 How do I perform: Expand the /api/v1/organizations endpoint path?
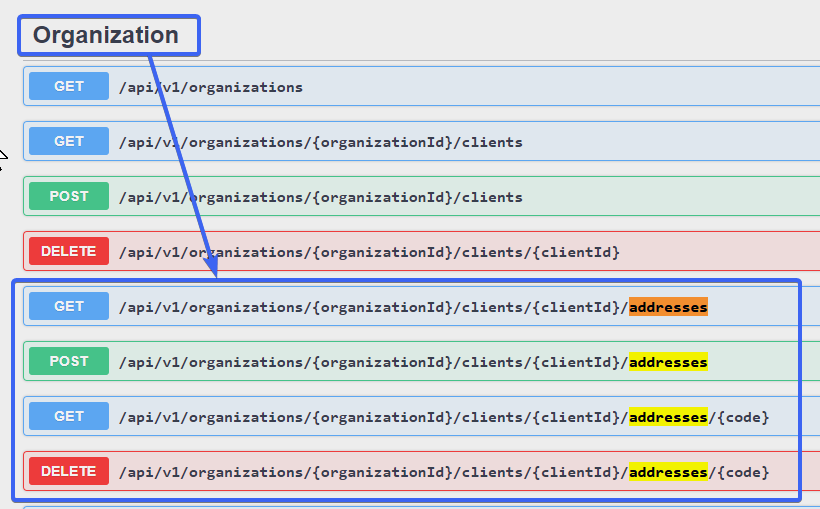coord(210,87)
